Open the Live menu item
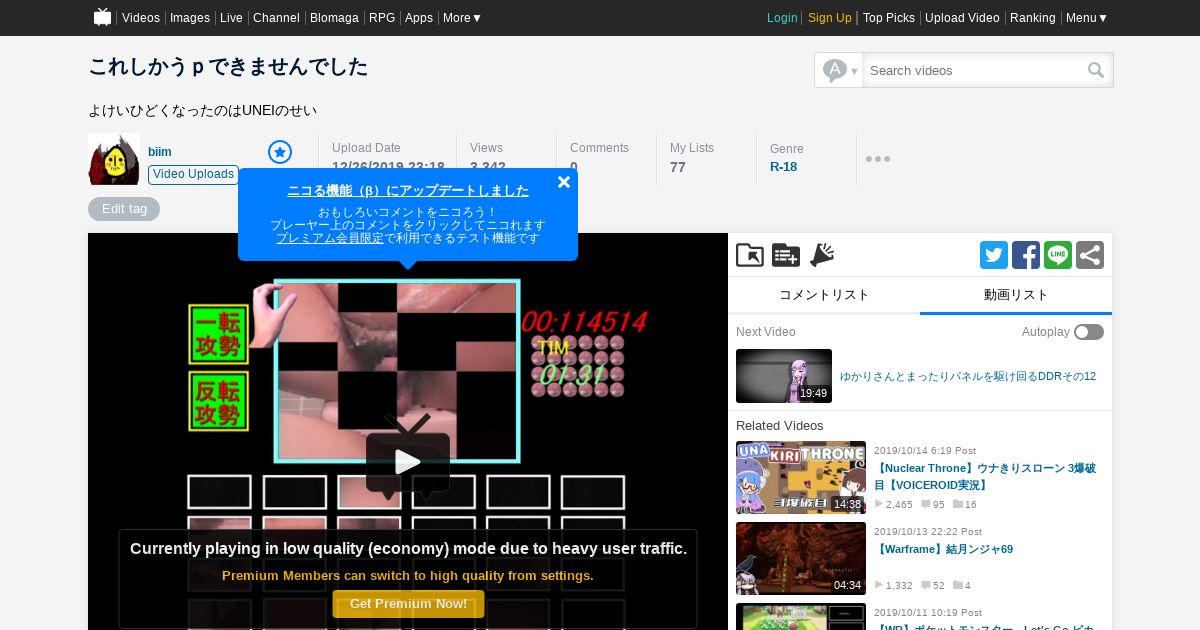 point(231,18)
